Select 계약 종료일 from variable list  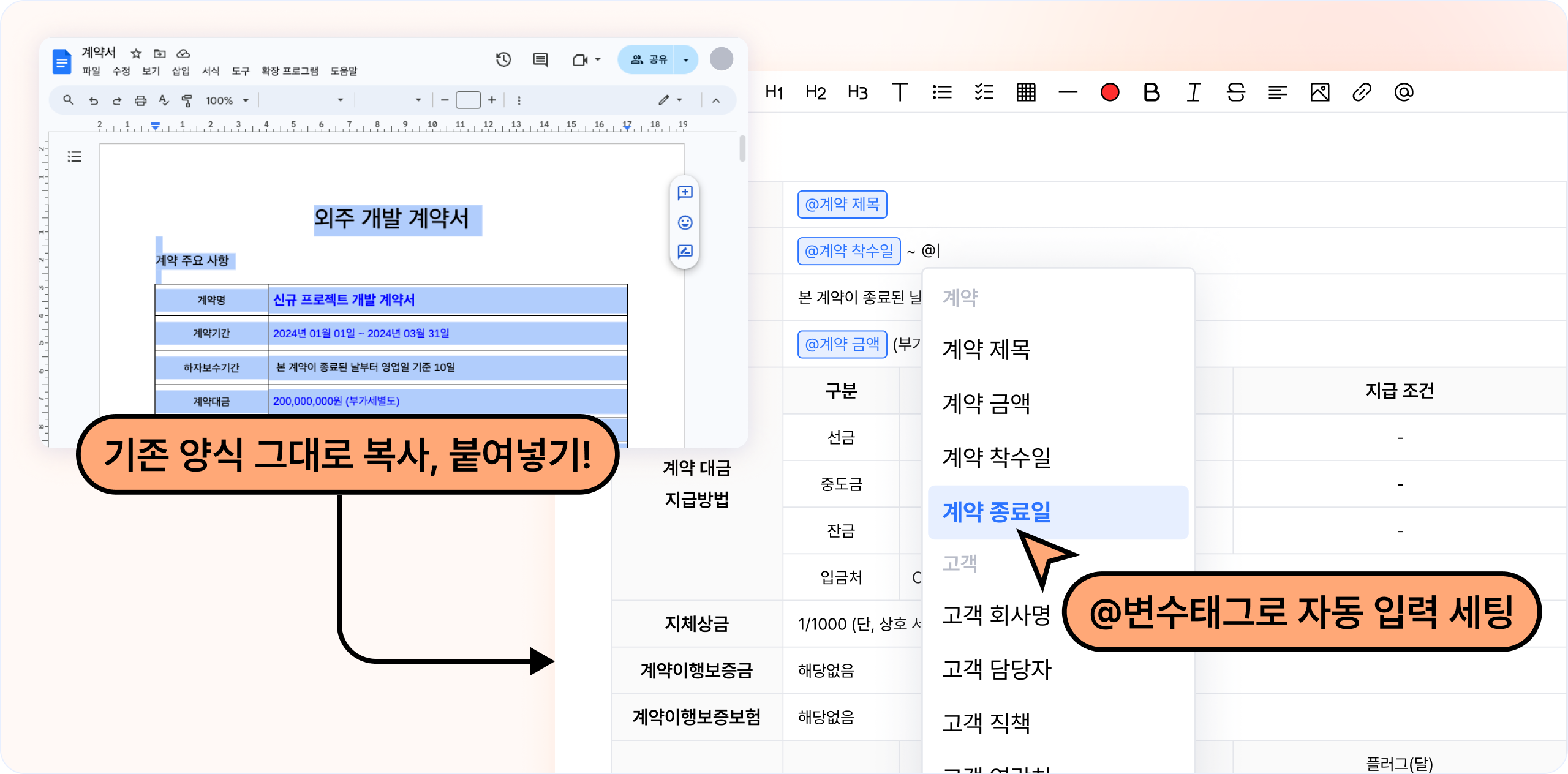point(996,512)
